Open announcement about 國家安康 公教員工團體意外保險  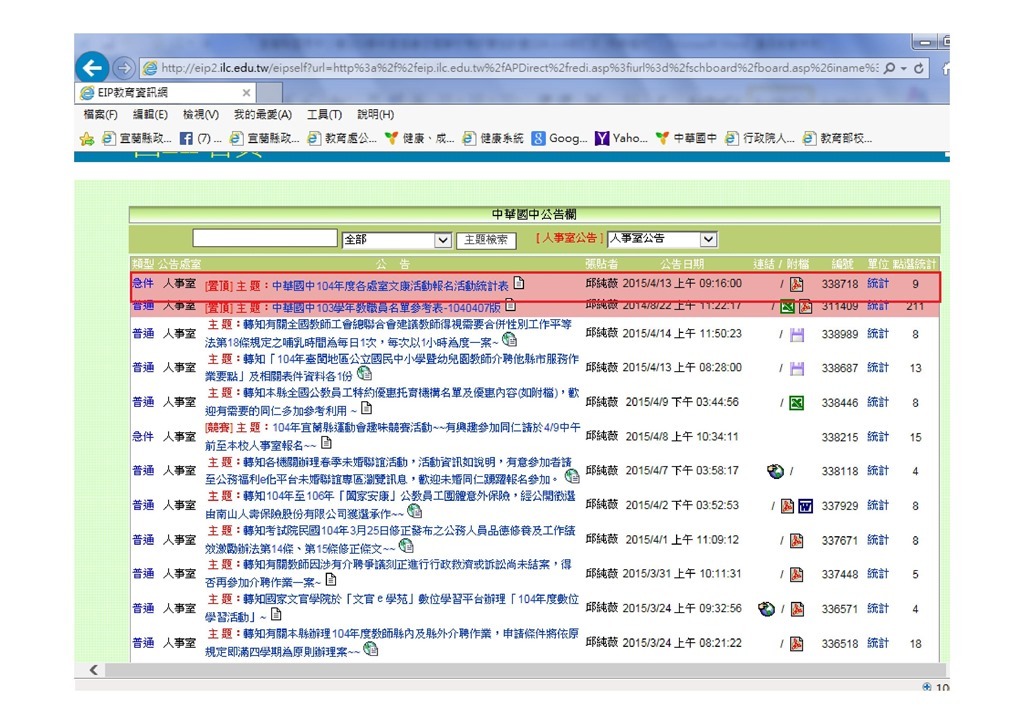[x=391, y=505]
